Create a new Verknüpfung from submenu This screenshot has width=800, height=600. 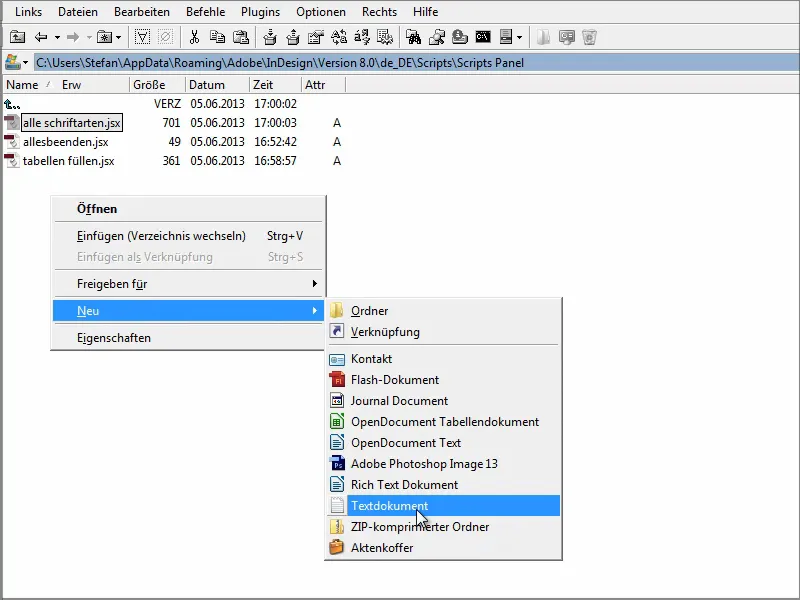pos(443,332)
